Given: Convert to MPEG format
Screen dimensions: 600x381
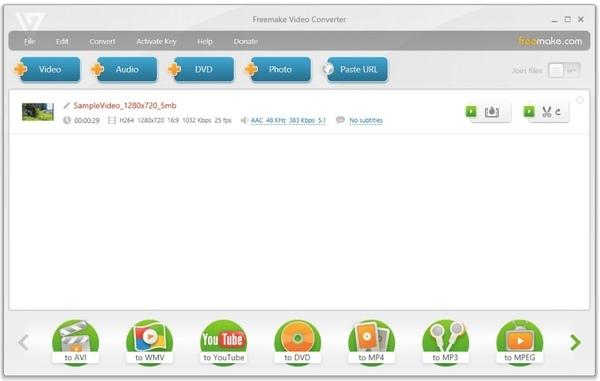Looking at the screenshot, I should [520, 342].
